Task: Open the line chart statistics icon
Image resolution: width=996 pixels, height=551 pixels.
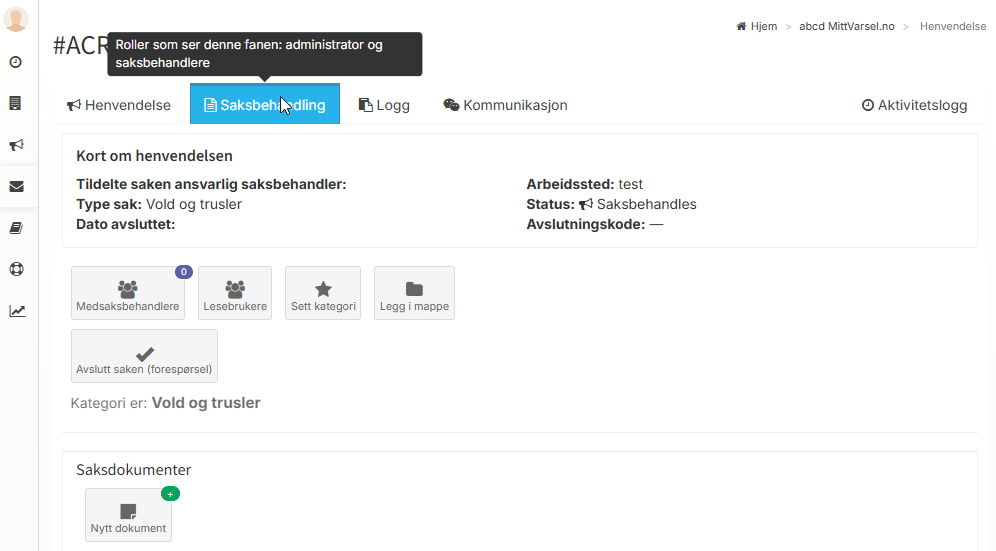Action: pos(16,311)
